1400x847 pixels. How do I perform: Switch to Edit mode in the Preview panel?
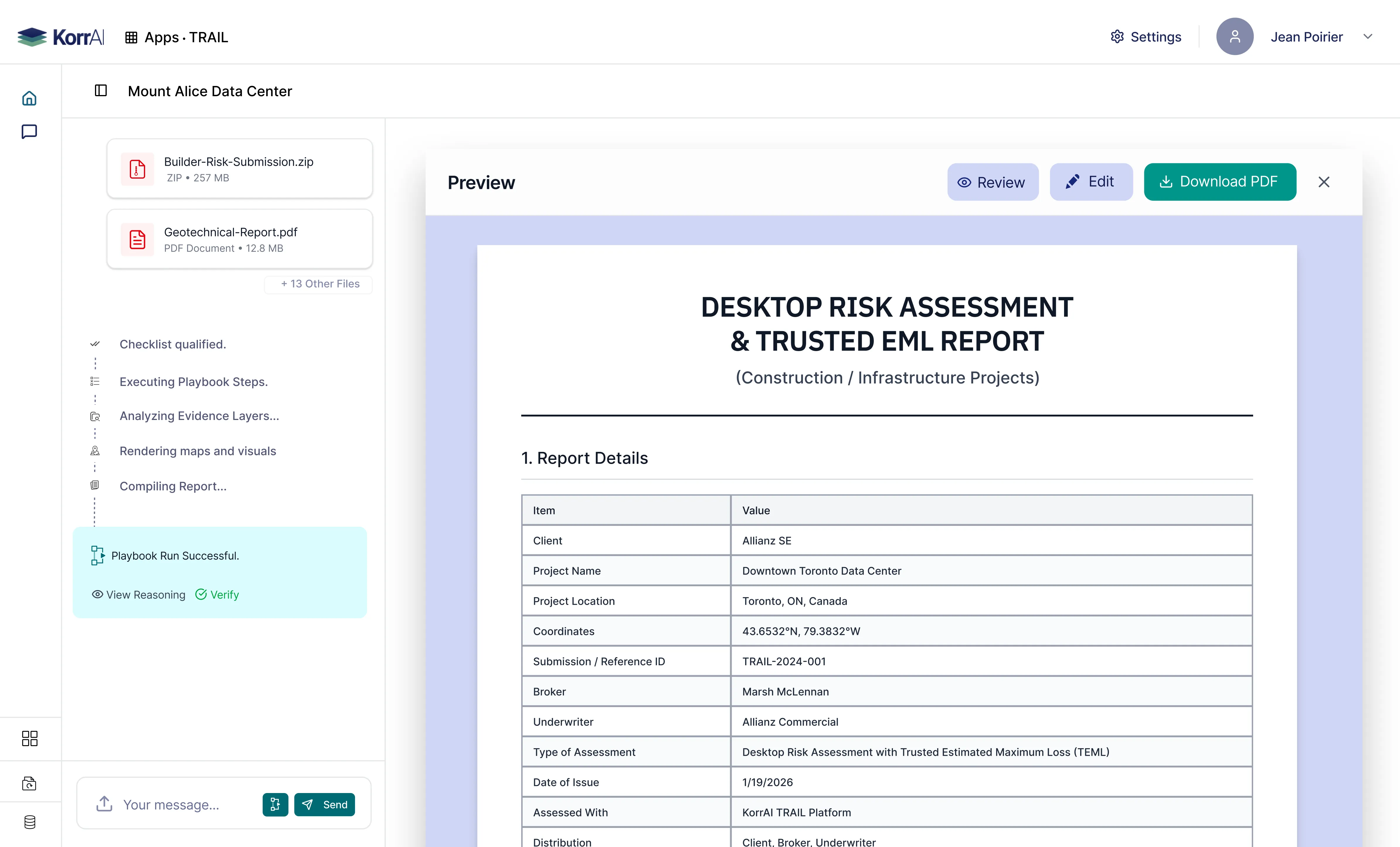coord(1090,182)
